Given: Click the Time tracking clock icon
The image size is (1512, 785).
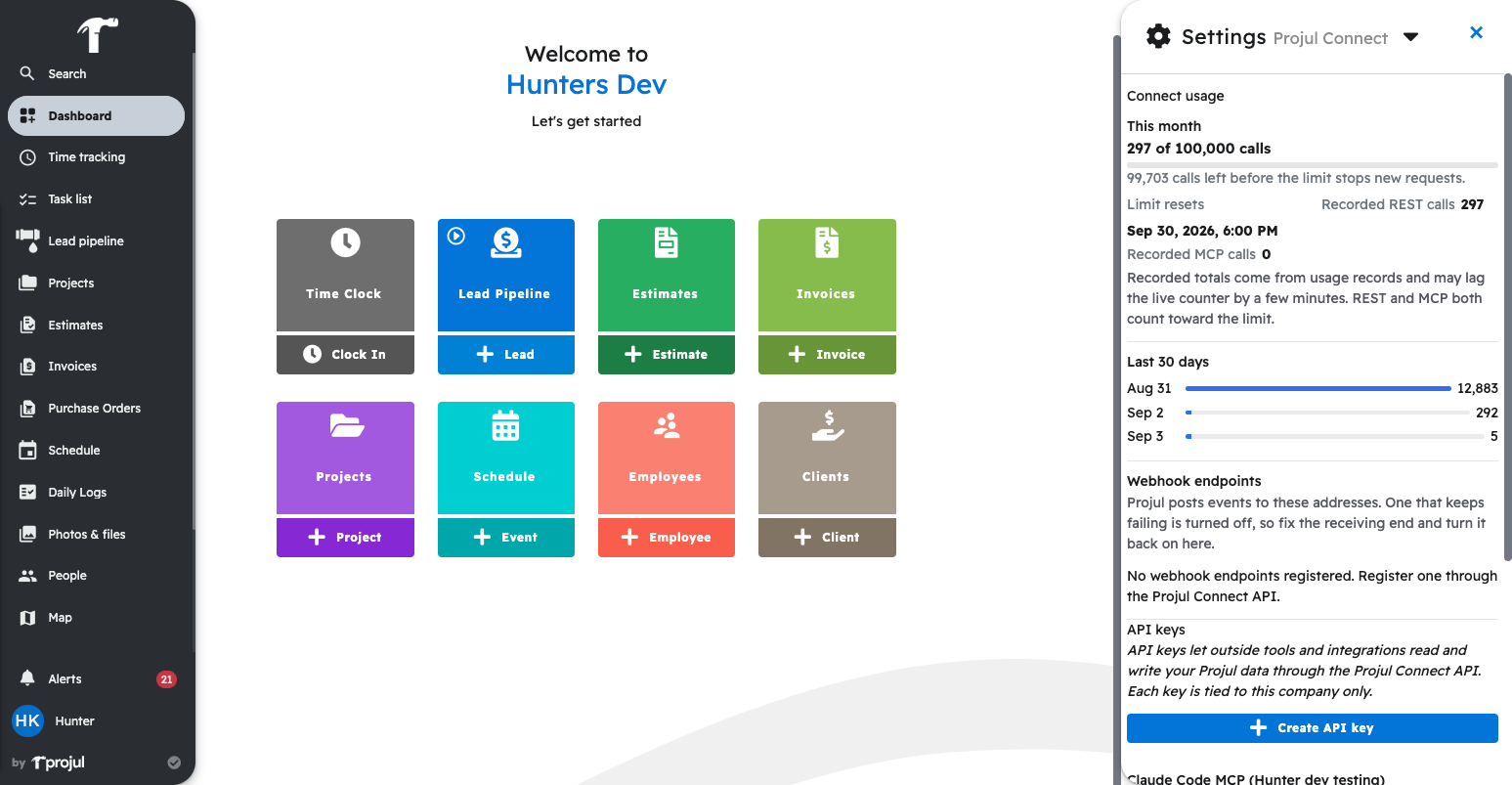Looking at the screenshot, I should (27, 157).
